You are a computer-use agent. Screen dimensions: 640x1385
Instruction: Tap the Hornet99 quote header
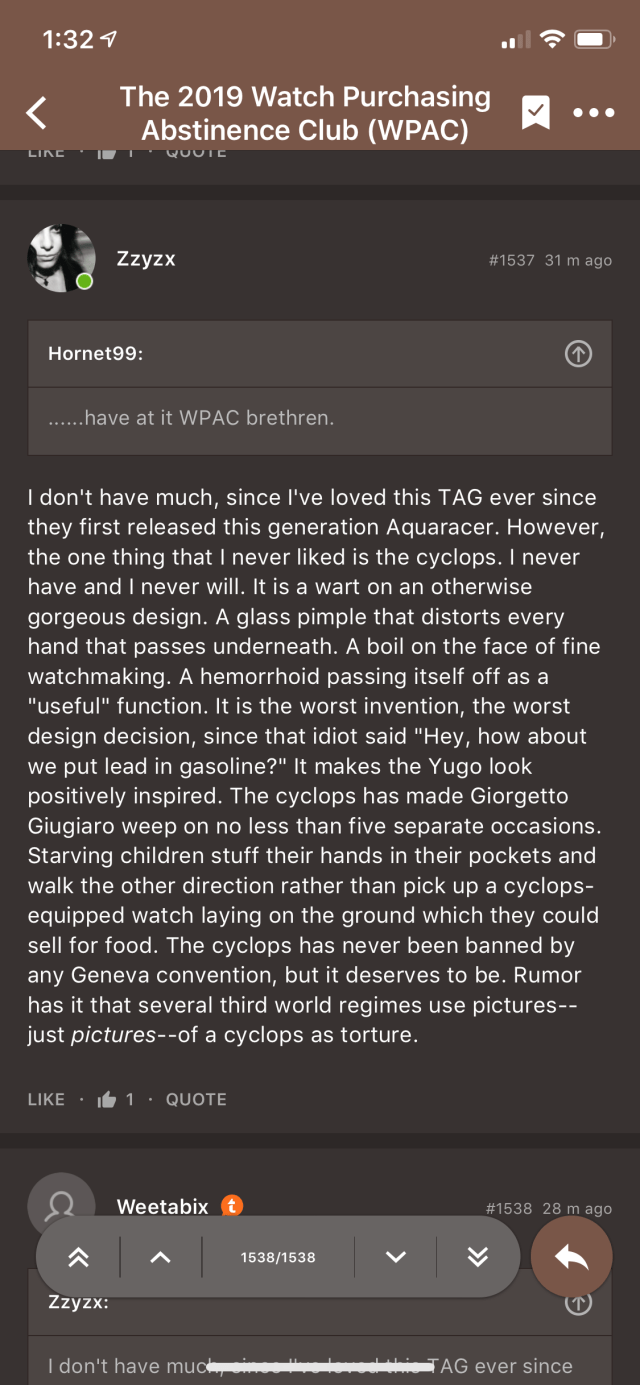click(x=96, y=354)
